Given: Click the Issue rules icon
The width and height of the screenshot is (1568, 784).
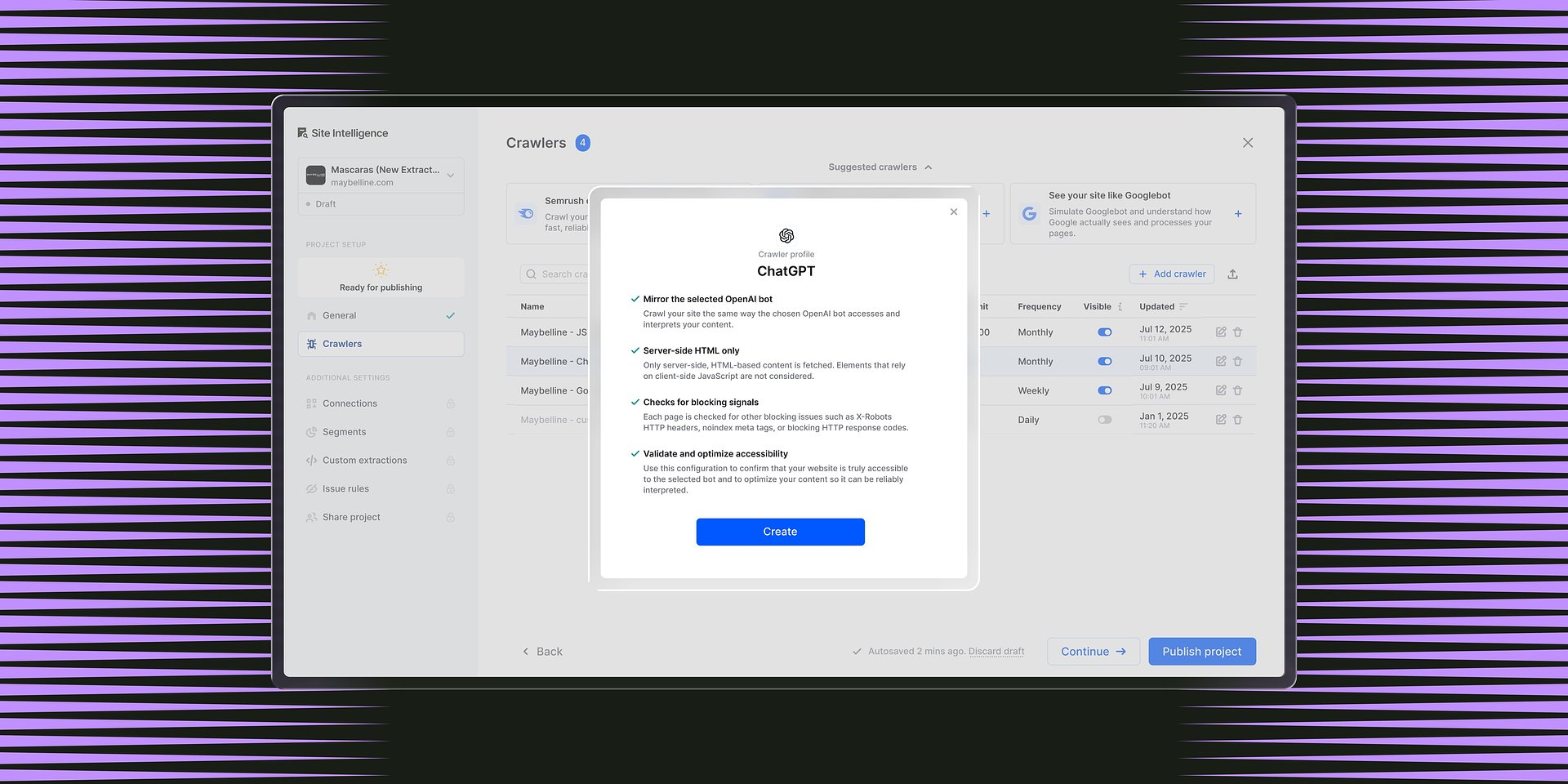Looking at the screenshot, I should point(312,488).
